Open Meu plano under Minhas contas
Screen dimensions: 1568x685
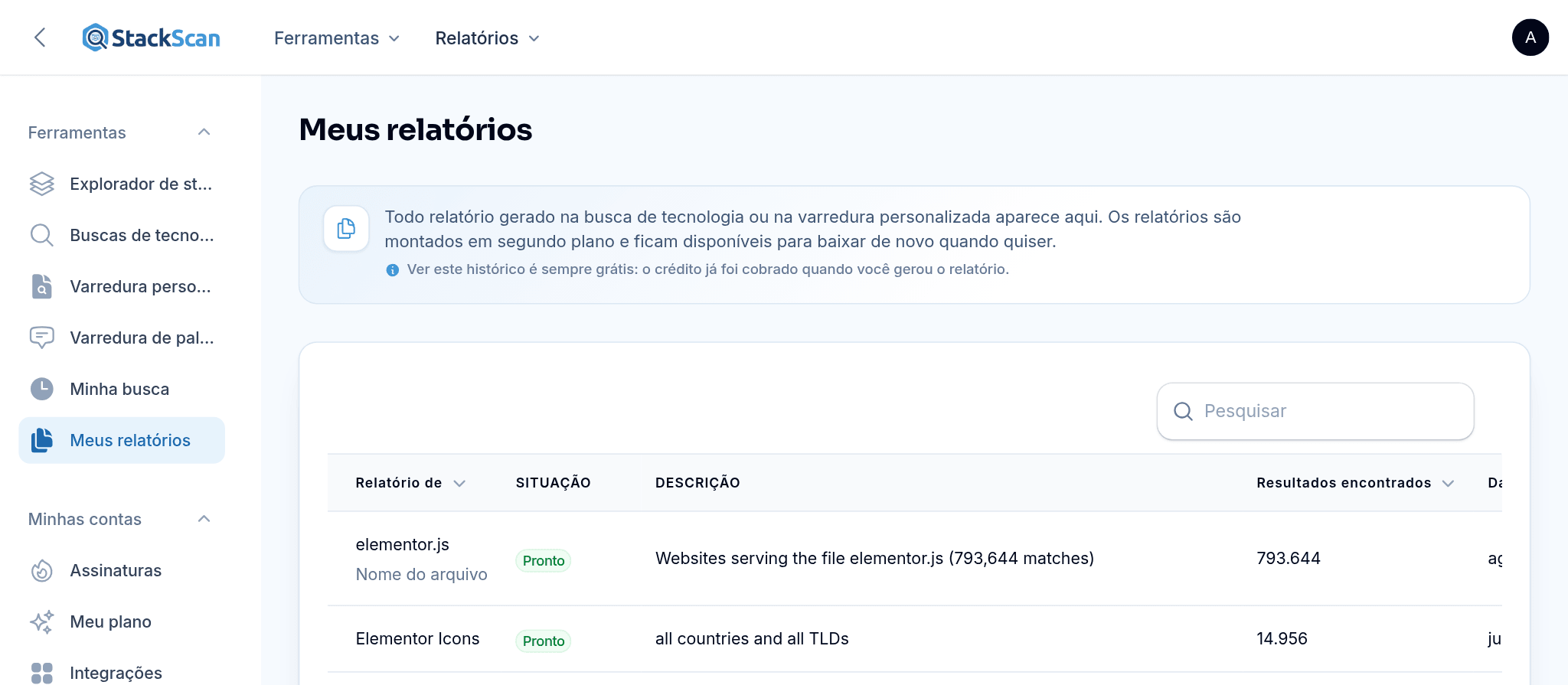pos(122,621)
